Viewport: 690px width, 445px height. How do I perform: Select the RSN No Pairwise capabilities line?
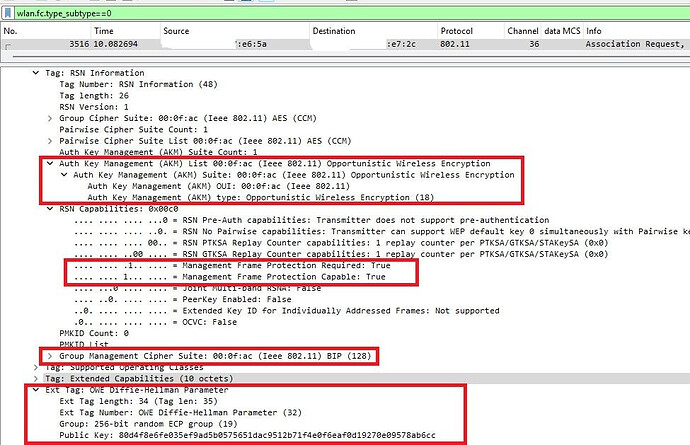[382, 232]
